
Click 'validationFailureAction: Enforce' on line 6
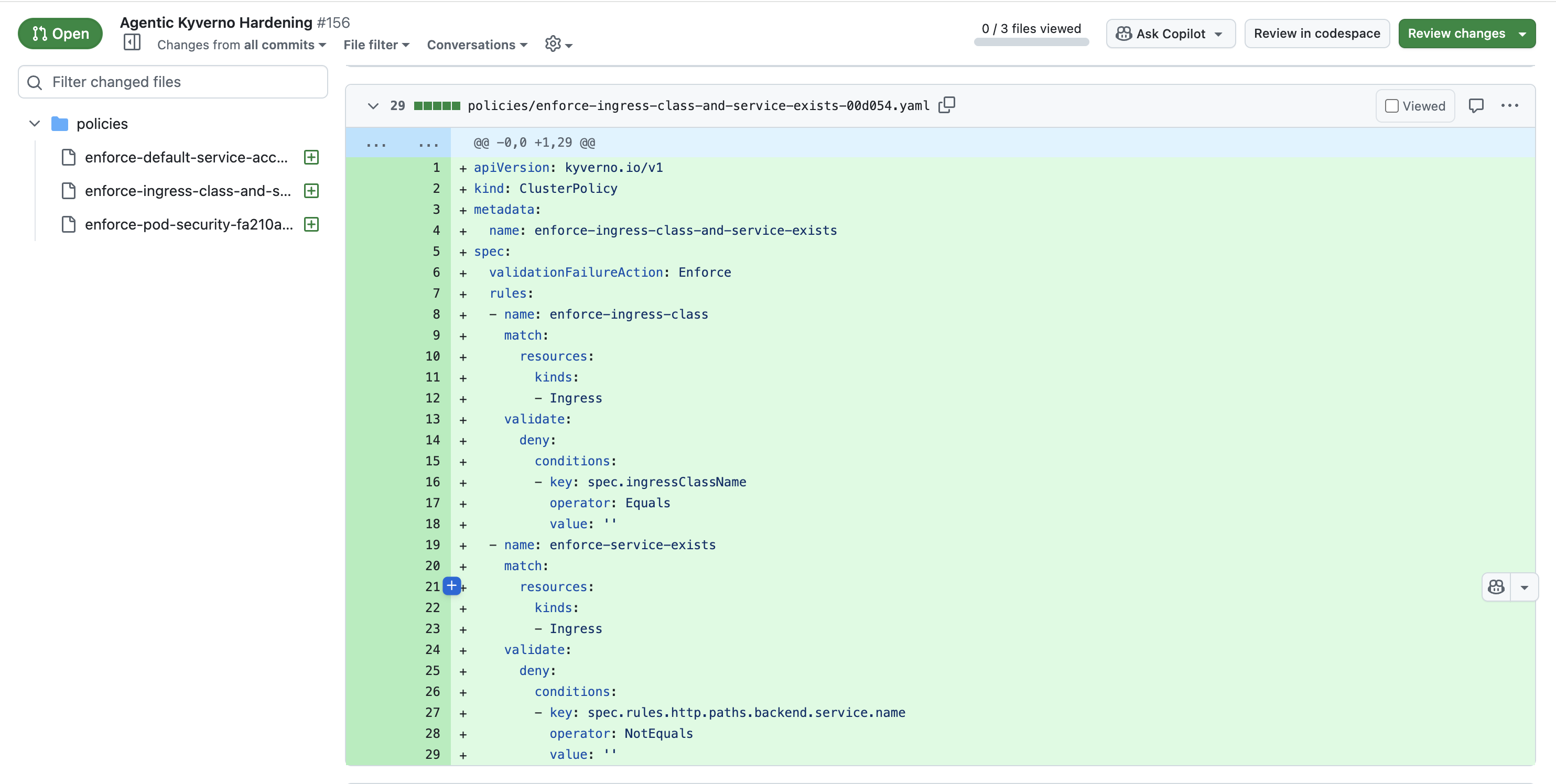(x=610, y=273)
